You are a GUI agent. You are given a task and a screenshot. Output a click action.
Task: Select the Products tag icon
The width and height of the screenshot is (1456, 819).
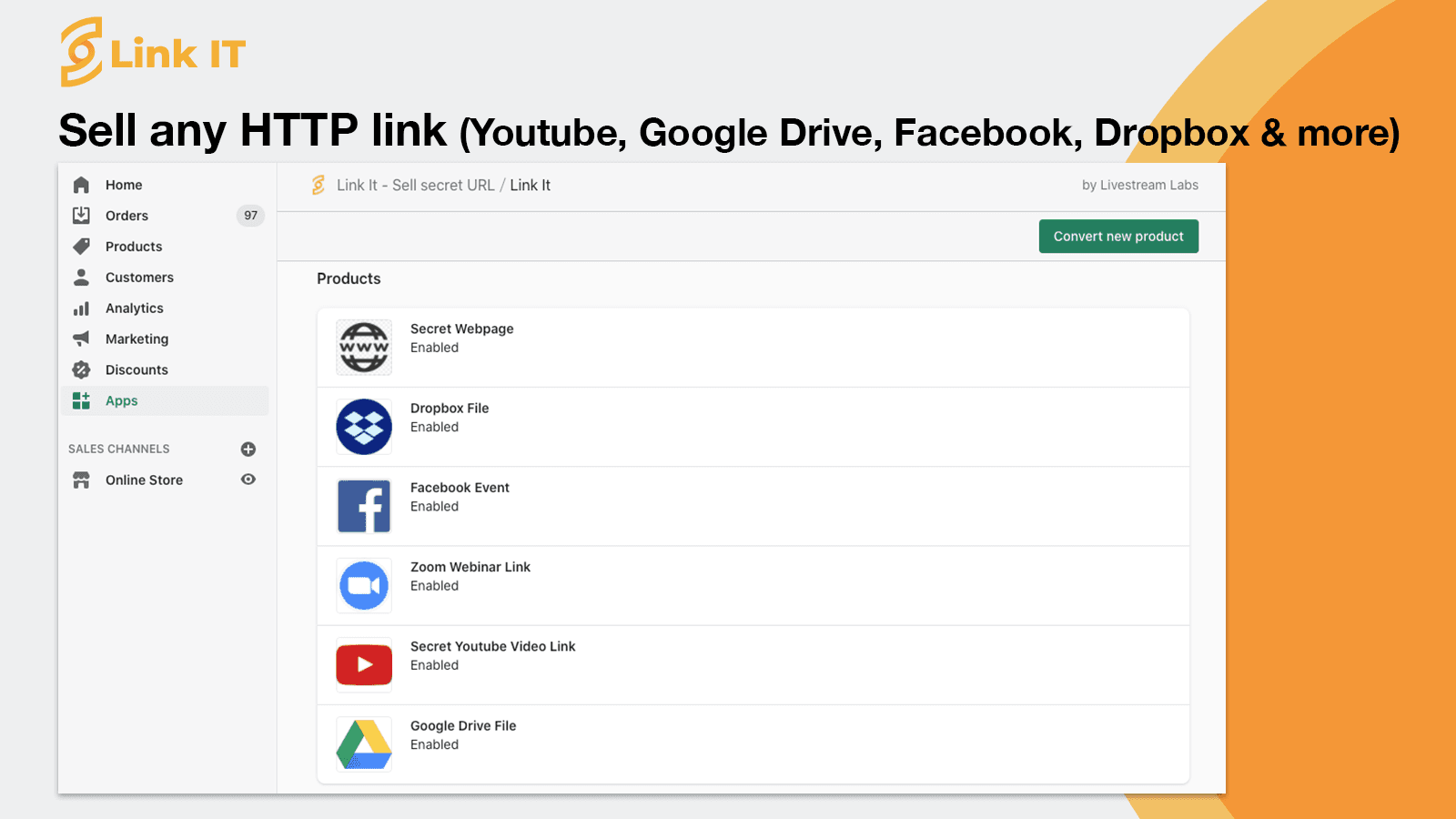[x=81, y=246]
